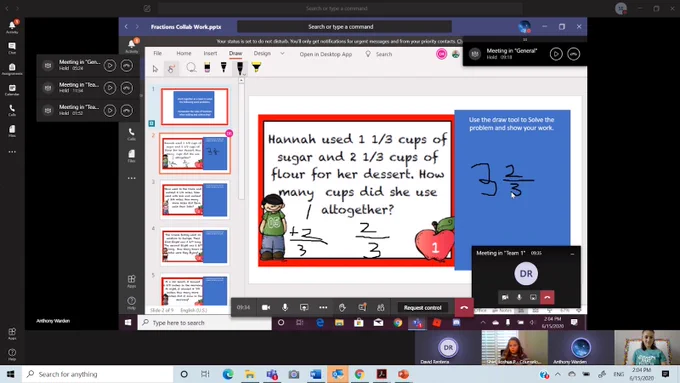The height and width of the screenshot is (383, 680).
Task: Open Word from the bottom taskbar
Action: [x=316, y=374]
